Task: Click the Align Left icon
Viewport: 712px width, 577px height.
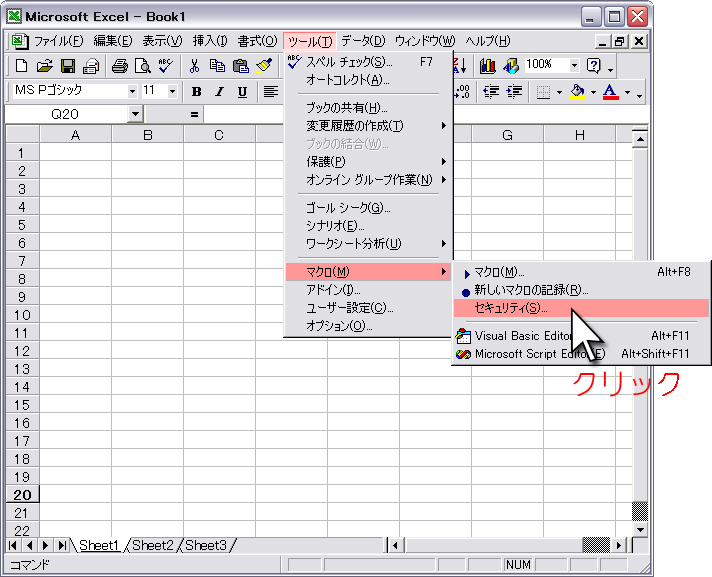Action: click(x=271, y=92)
